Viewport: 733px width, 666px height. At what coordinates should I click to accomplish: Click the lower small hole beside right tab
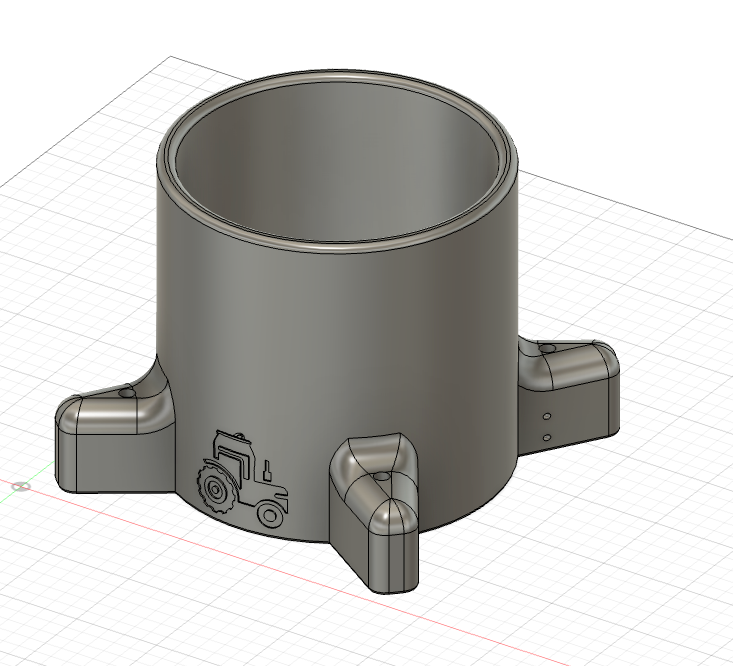(547, 436)
